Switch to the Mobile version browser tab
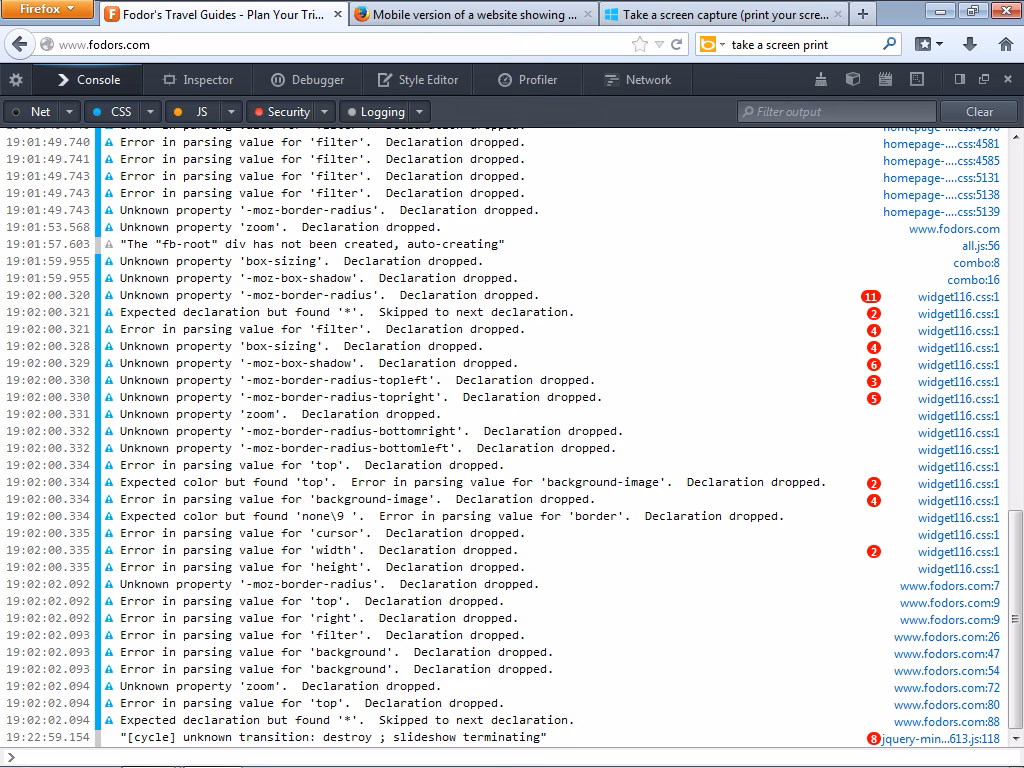The width and height of the screenshot is (1024, 768). click(x=474, y=14)
